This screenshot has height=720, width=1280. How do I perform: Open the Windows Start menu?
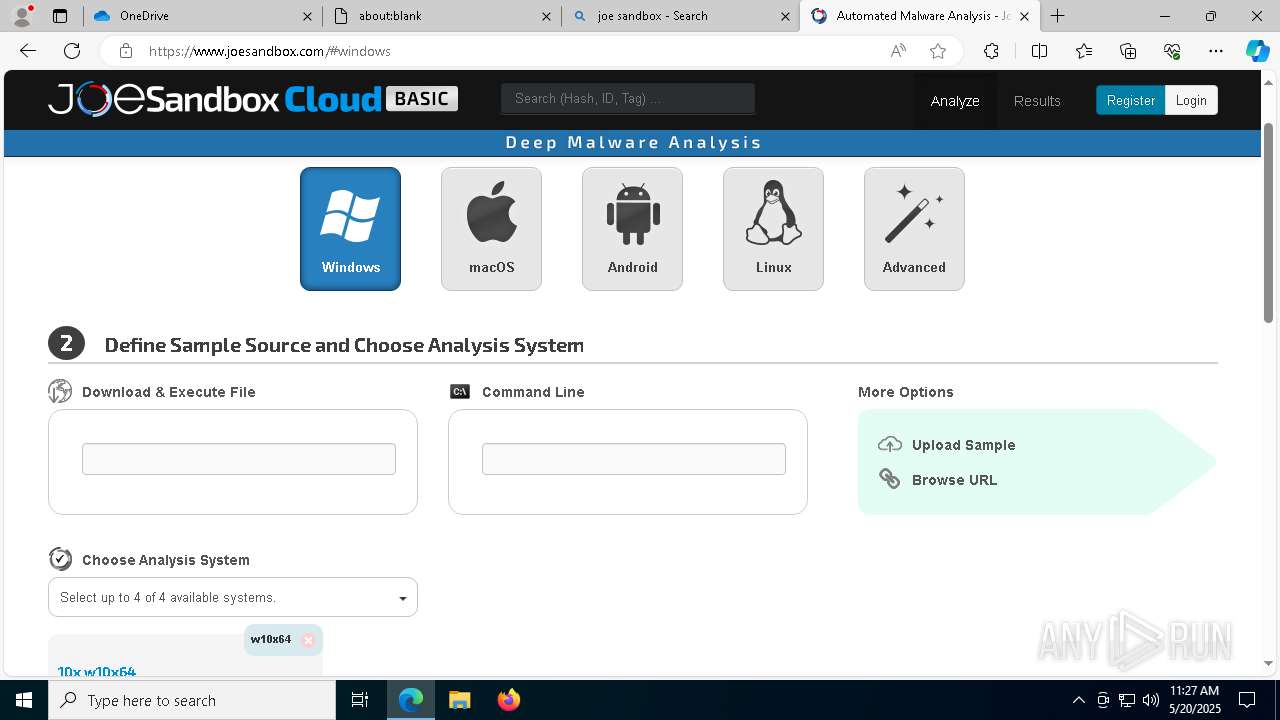point(24,700)
